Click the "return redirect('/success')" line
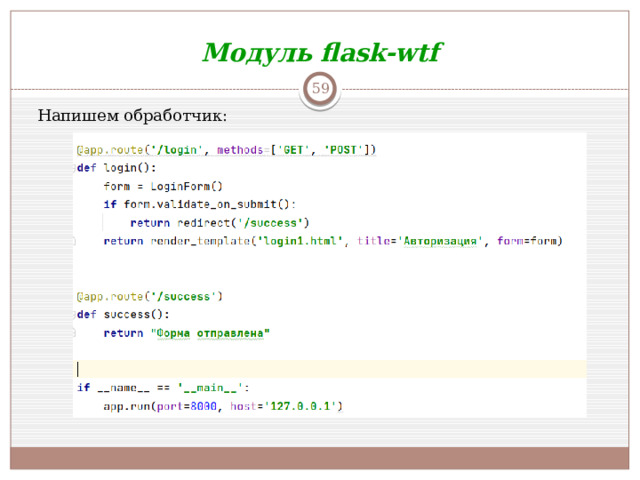Viewport: 640px width, 480px height. [220, 223]
